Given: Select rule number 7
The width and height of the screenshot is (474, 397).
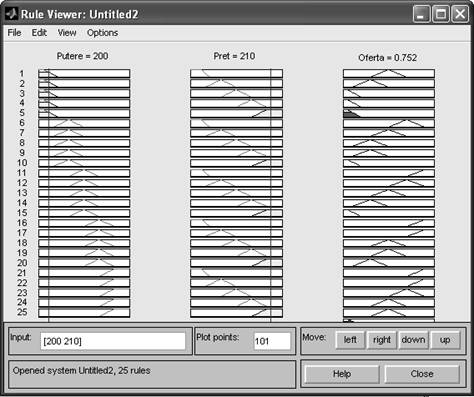Looking at the screenshot, I should point(22,133).
